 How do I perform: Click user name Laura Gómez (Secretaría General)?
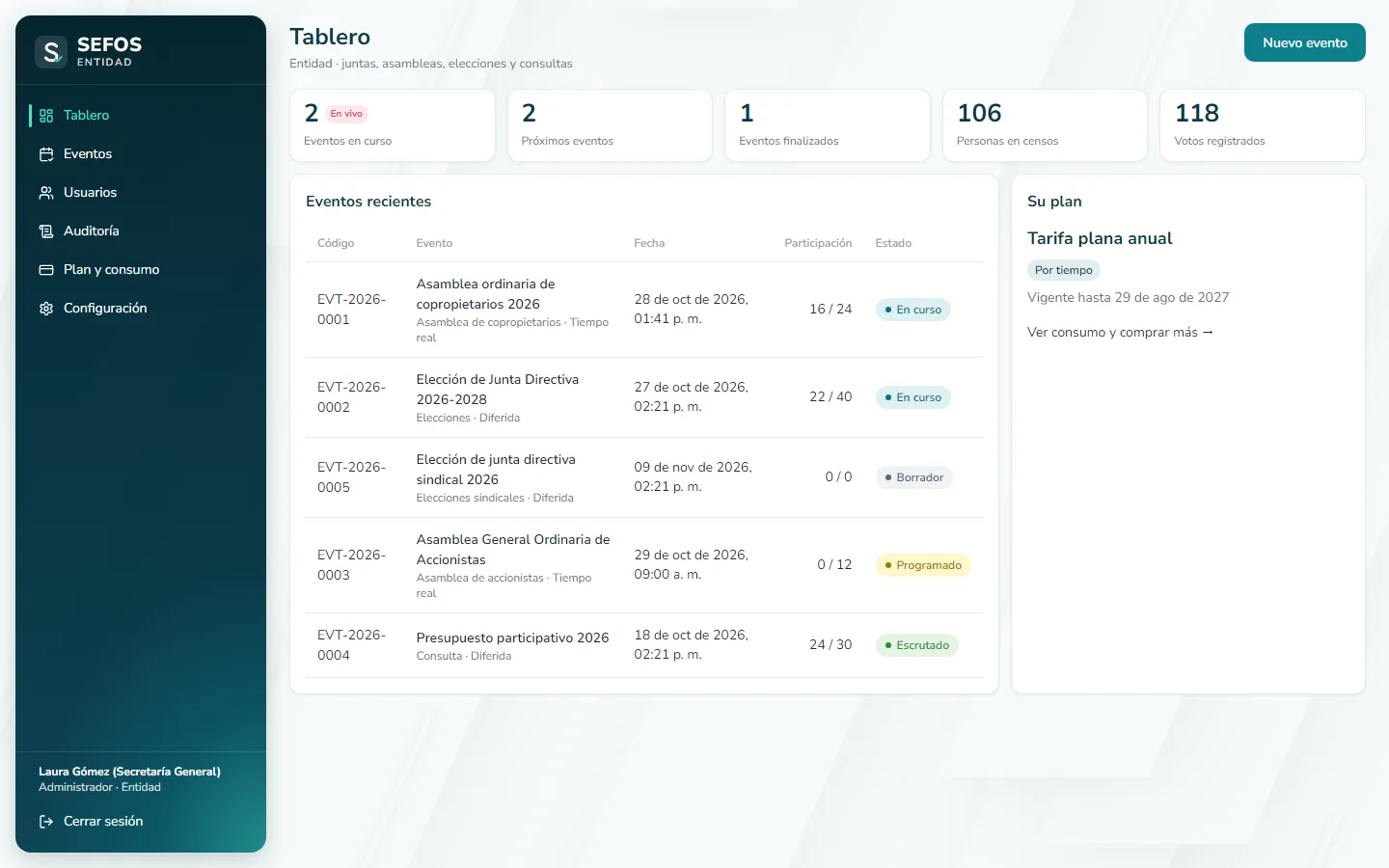pos(129,772)
